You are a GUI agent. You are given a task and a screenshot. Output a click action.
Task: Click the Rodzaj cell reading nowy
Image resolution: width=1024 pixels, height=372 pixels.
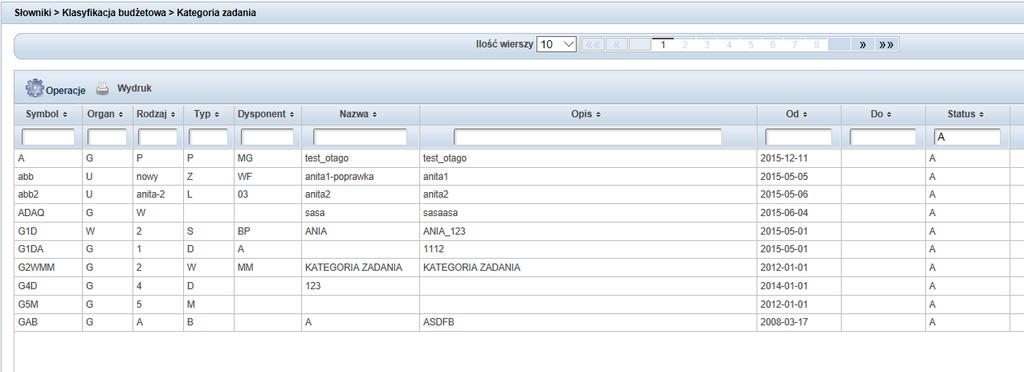(x=158, y=176)
